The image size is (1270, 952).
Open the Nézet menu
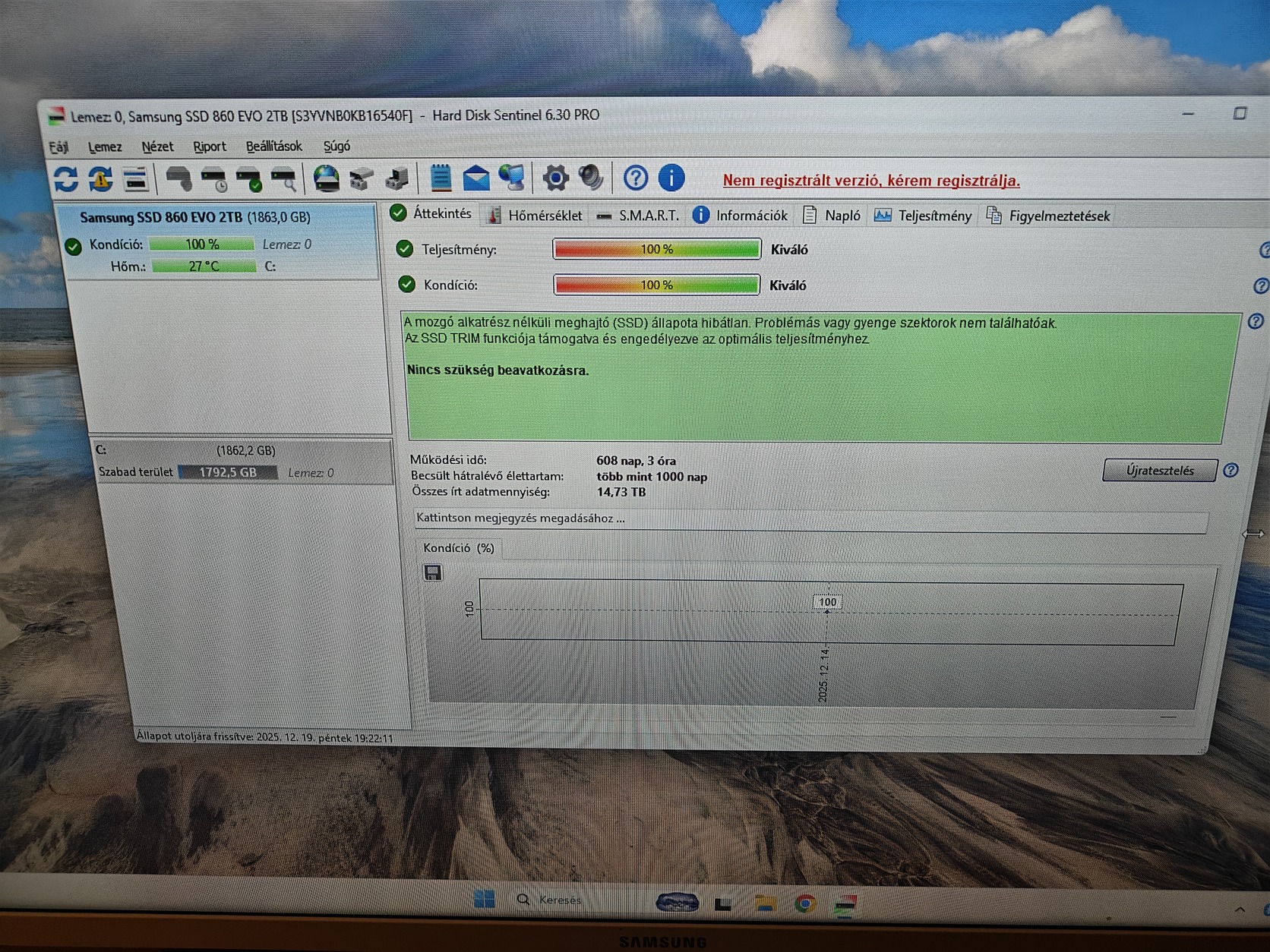click(157, 147)
